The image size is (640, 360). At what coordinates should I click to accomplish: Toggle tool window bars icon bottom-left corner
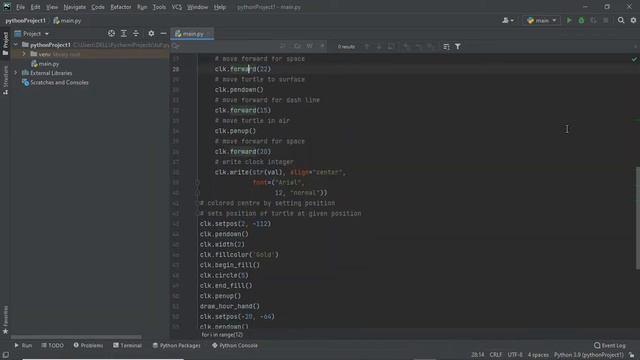point(5,355)
